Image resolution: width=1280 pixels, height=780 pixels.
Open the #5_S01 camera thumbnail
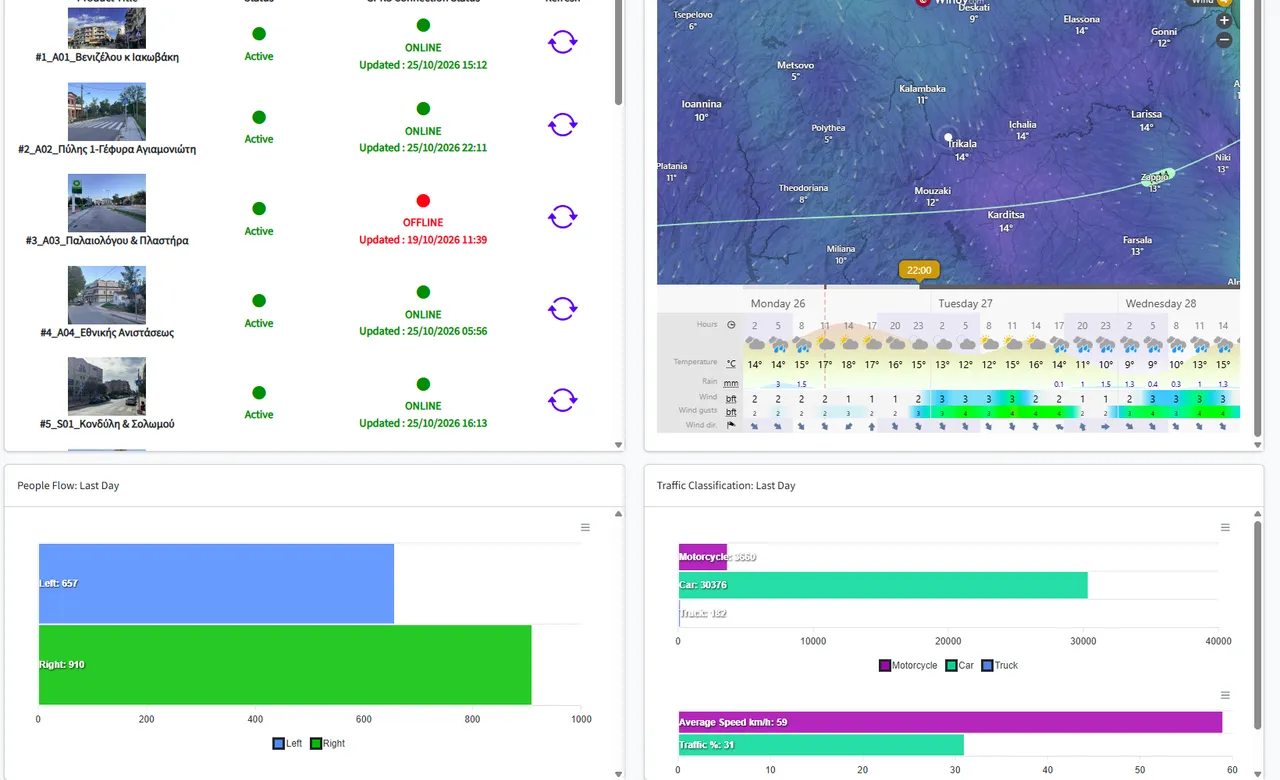(x=107, y=386)
